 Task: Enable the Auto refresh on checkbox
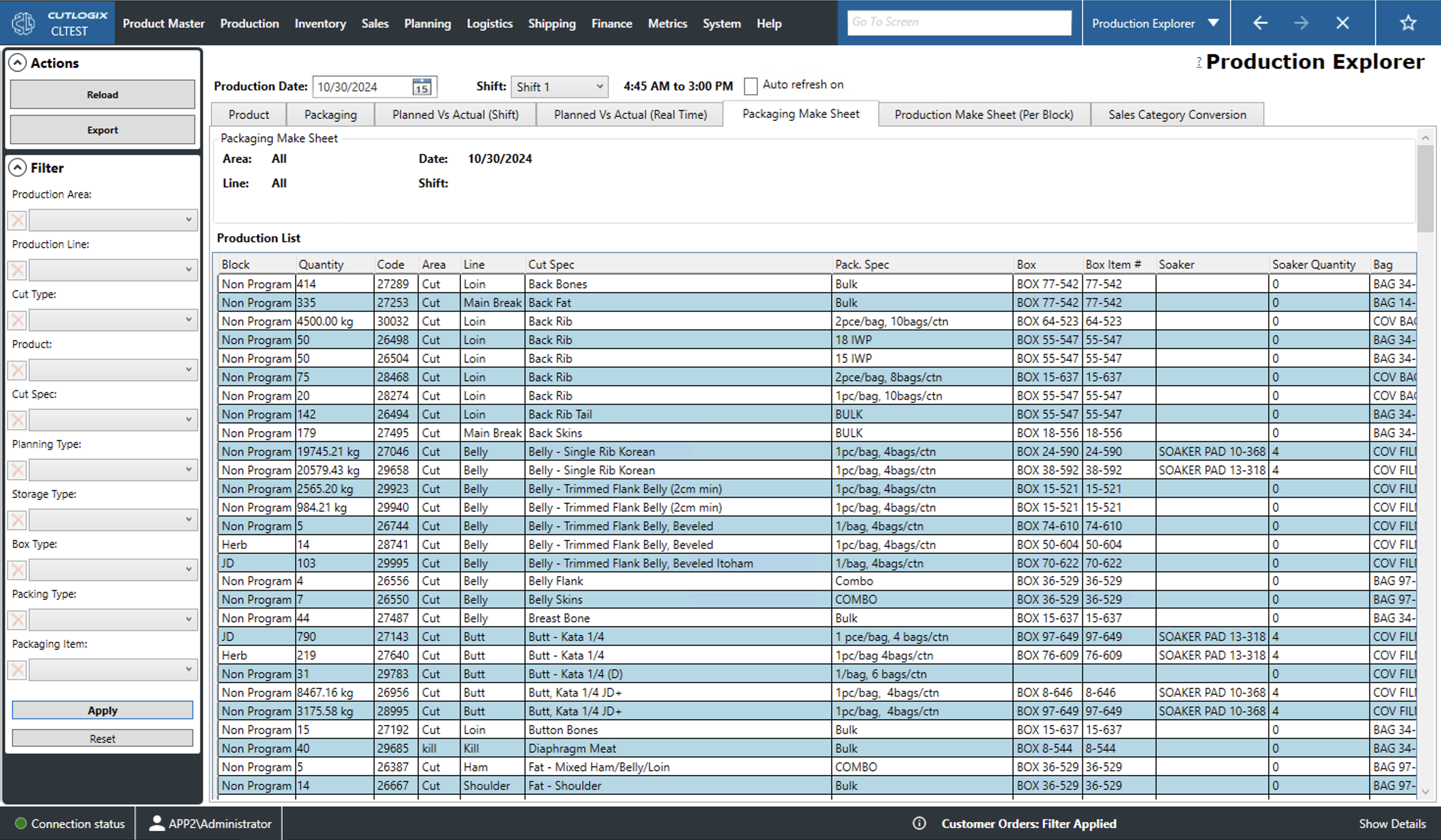(x=750, y=86)
